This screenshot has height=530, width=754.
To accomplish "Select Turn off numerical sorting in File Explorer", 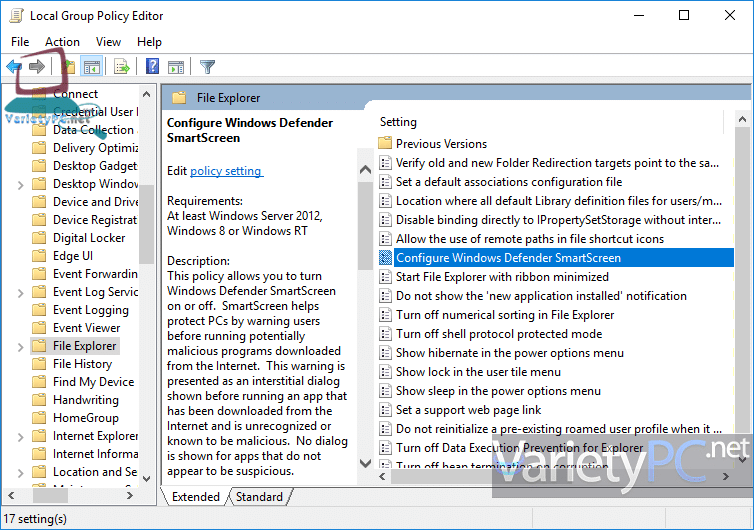I will click(505, 315).
